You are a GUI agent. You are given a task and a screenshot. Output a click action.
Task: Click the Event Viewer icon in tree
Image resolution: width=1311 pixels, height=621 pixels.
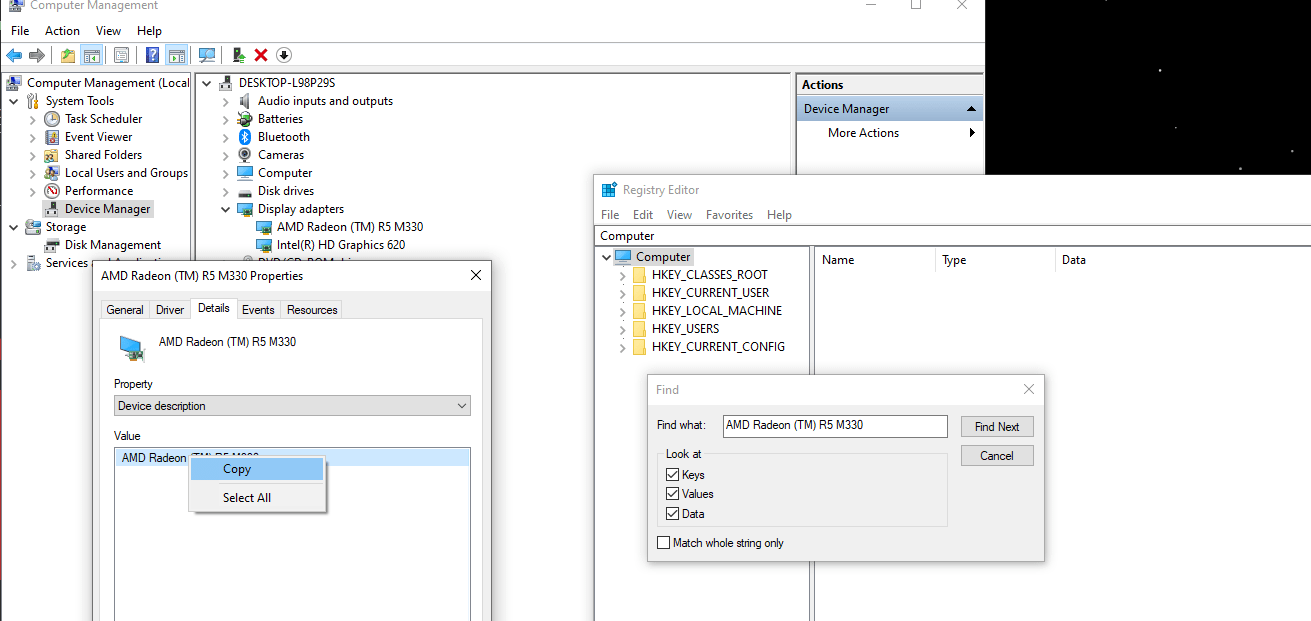pos(52,137)
